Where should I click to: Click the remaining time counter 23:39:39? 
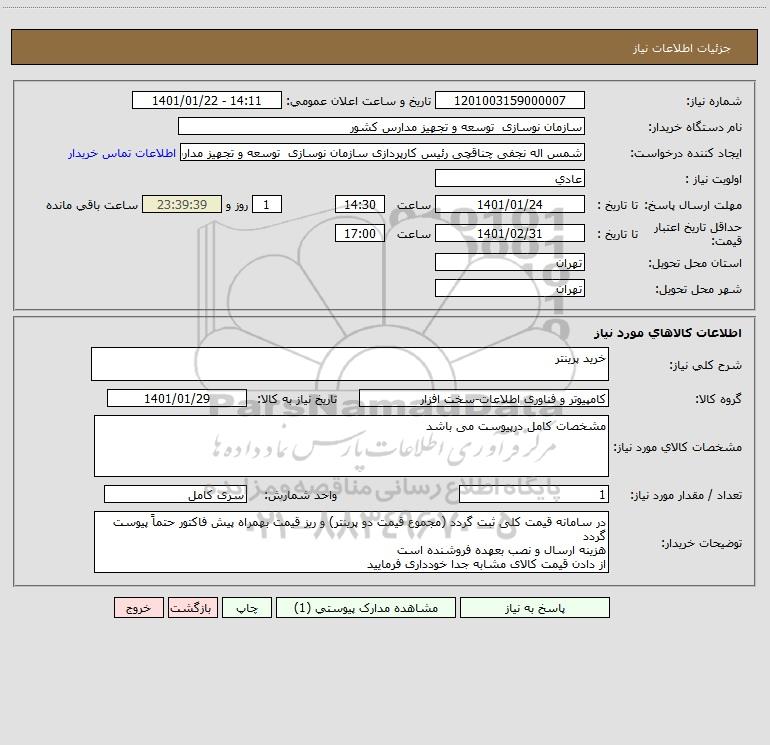[182, 204]
